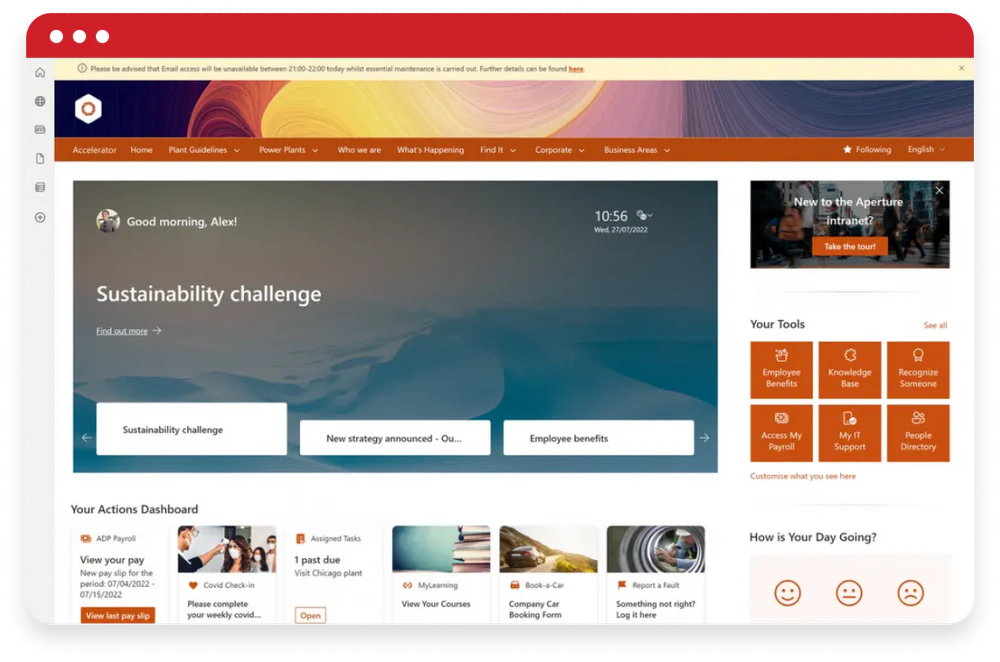The height and width of the screenshot is (662, 1000).
Task: Open the My IT Support tile
Action: click(x=849, y=433)
